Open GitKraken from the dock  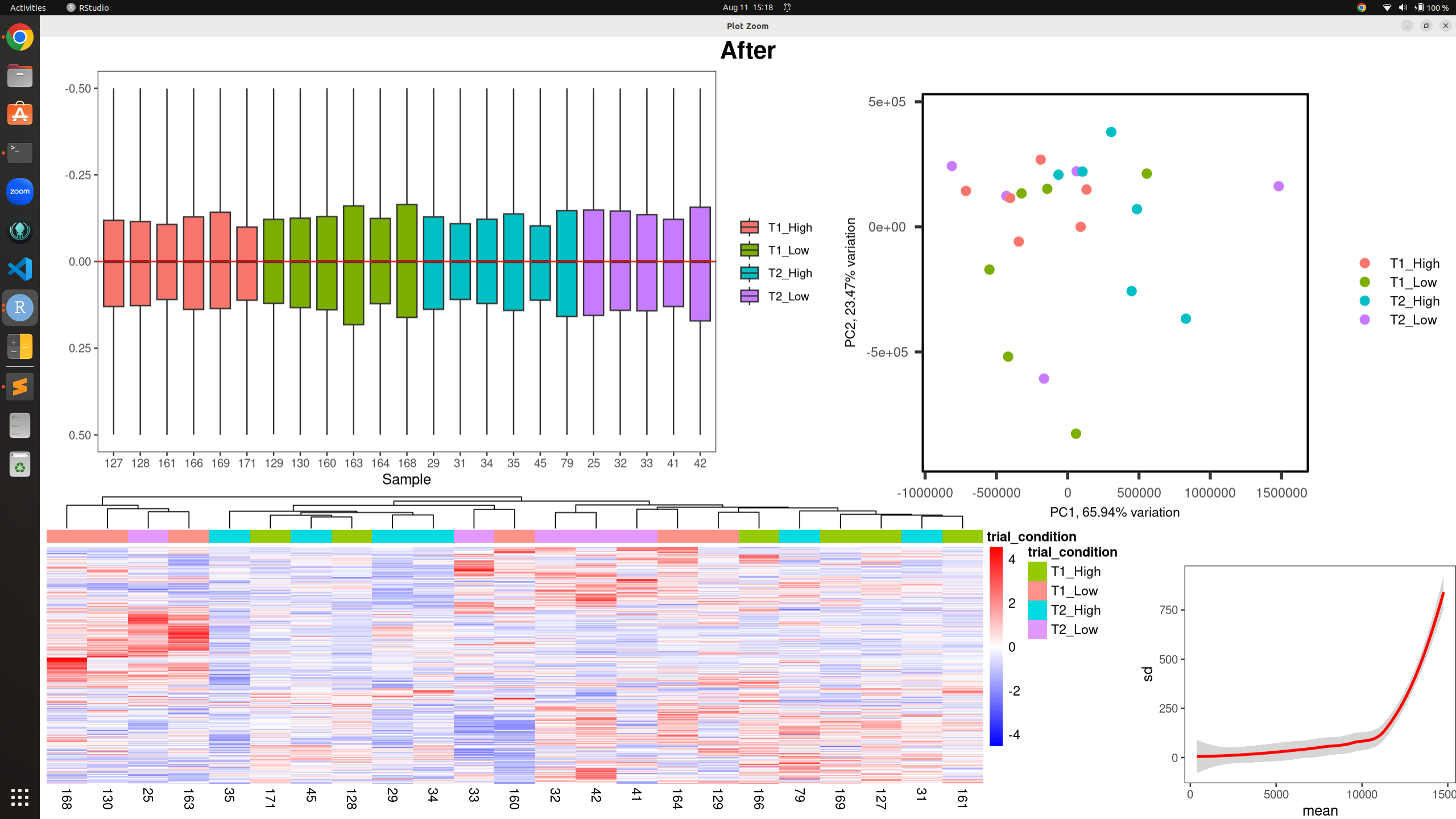point(20,230)
